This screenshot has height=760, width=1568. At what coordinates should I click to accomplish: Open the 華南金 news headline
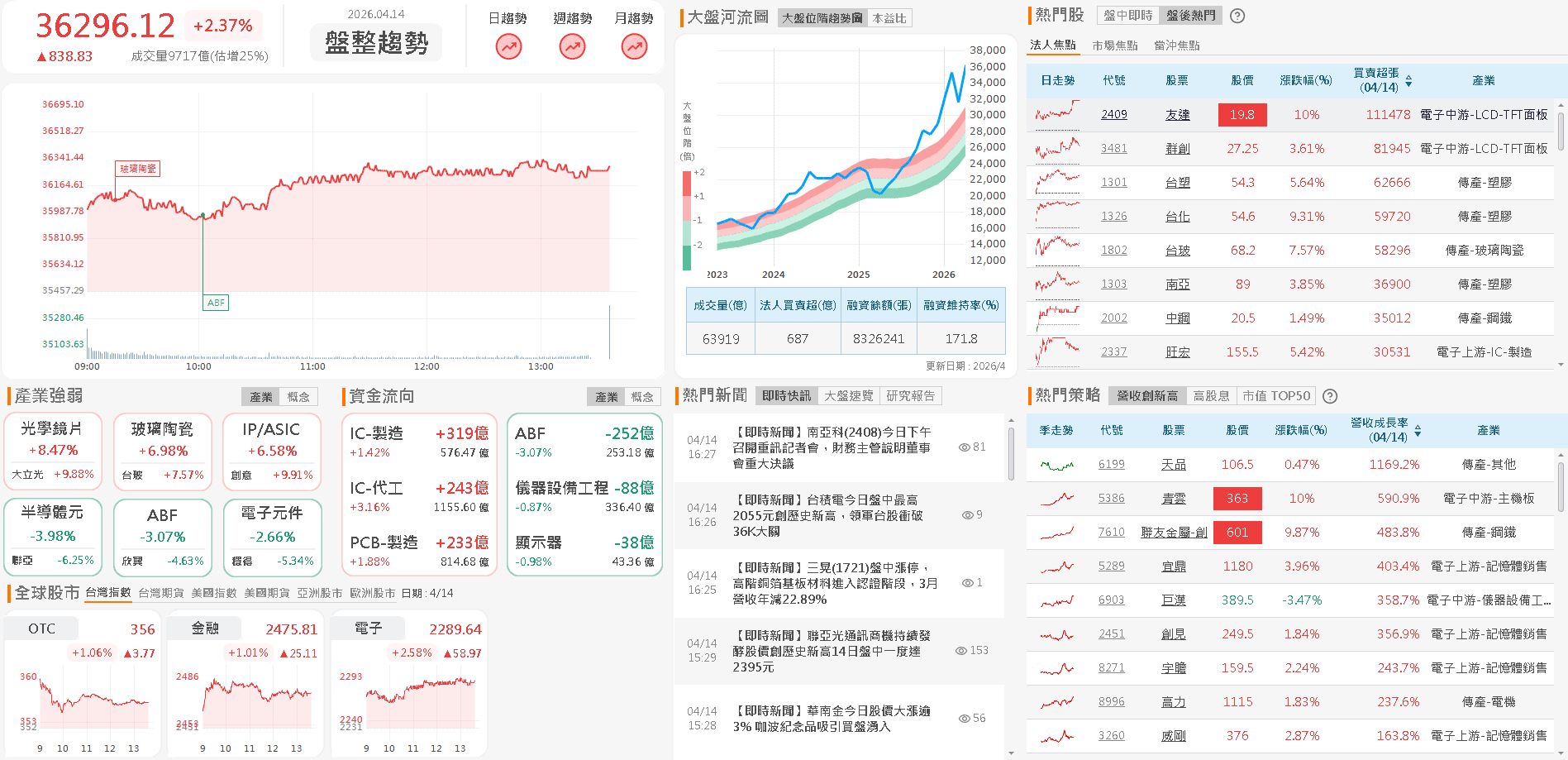tap(832, 719)
